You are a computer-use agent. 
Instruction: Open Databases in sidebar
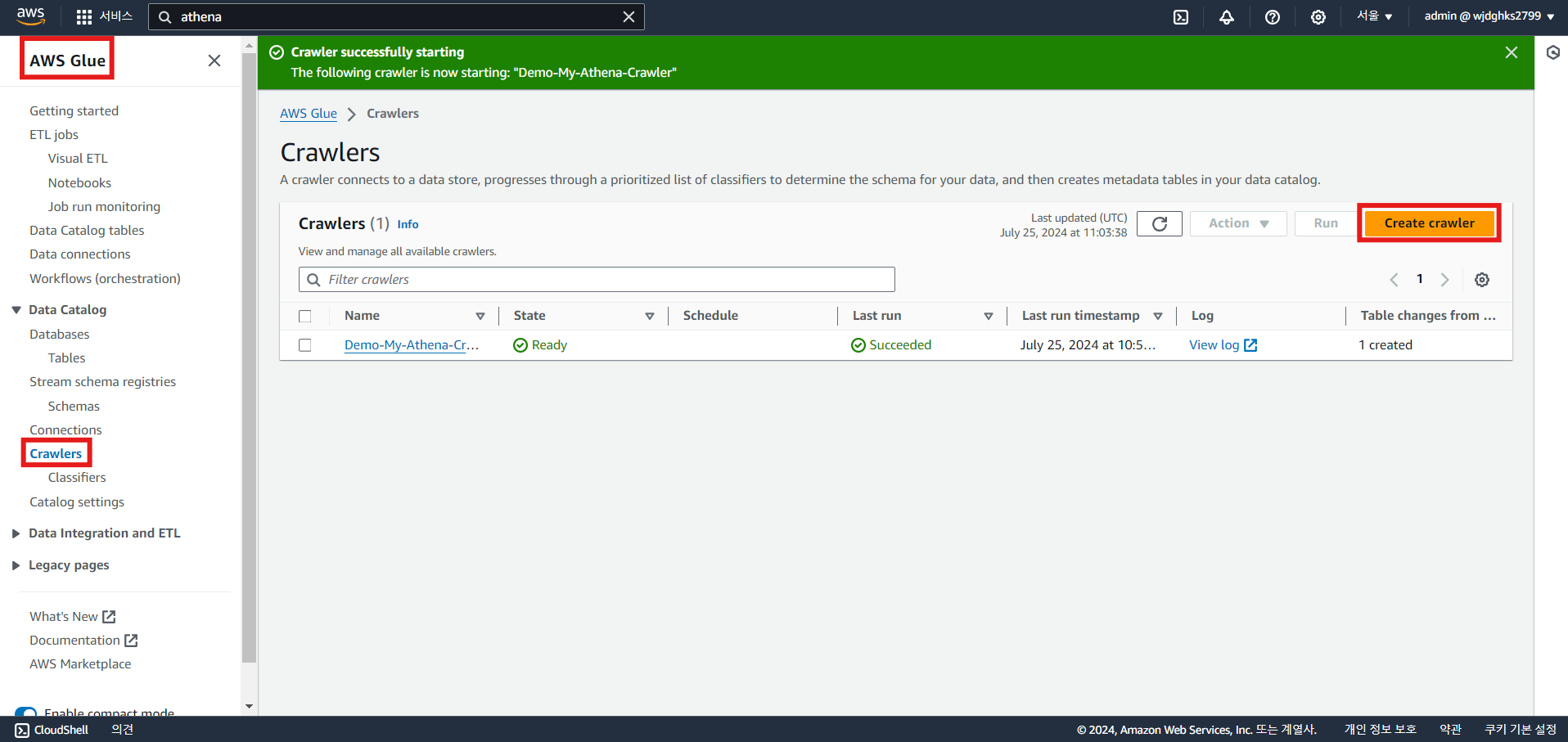pos(60,335)
